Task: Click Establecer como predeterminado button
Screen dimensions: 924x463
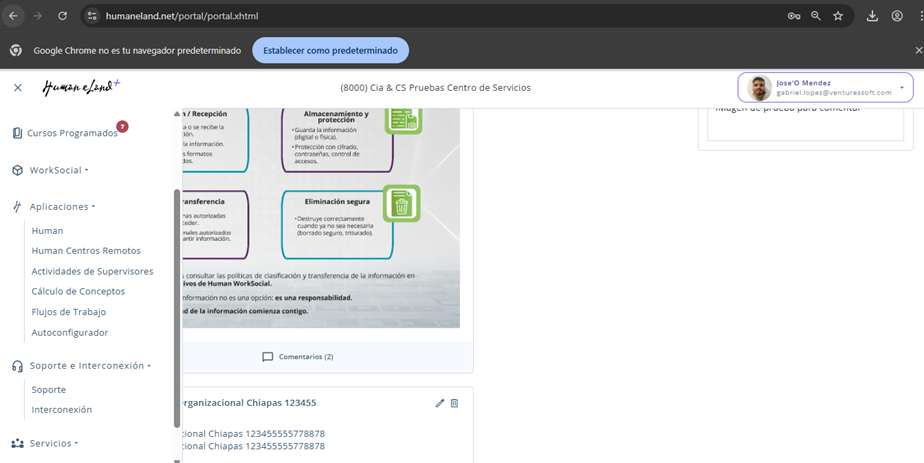Action: (330, 50)
